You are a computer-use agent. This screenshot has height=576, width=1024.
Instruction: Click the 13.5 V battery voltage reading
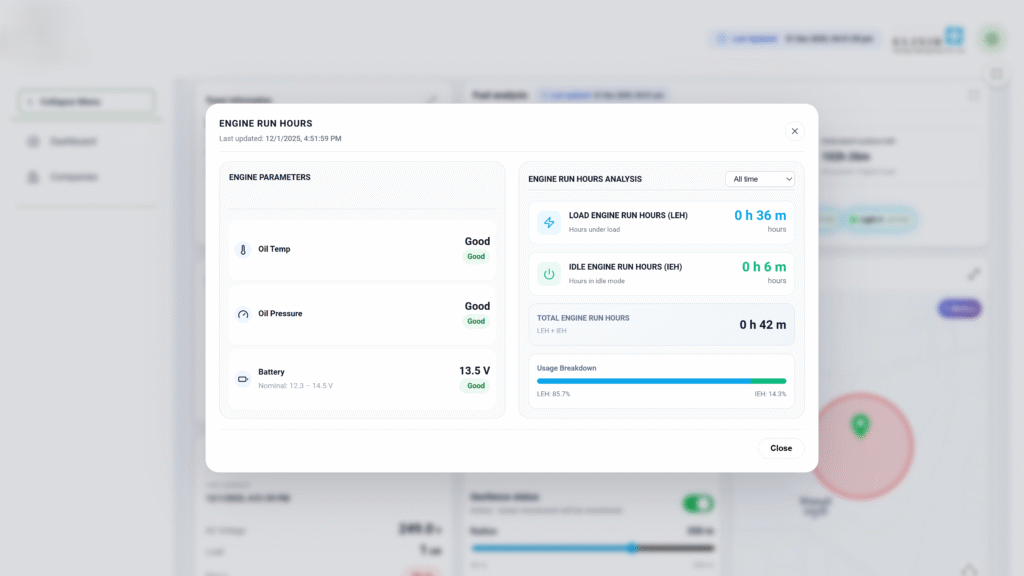474,370
